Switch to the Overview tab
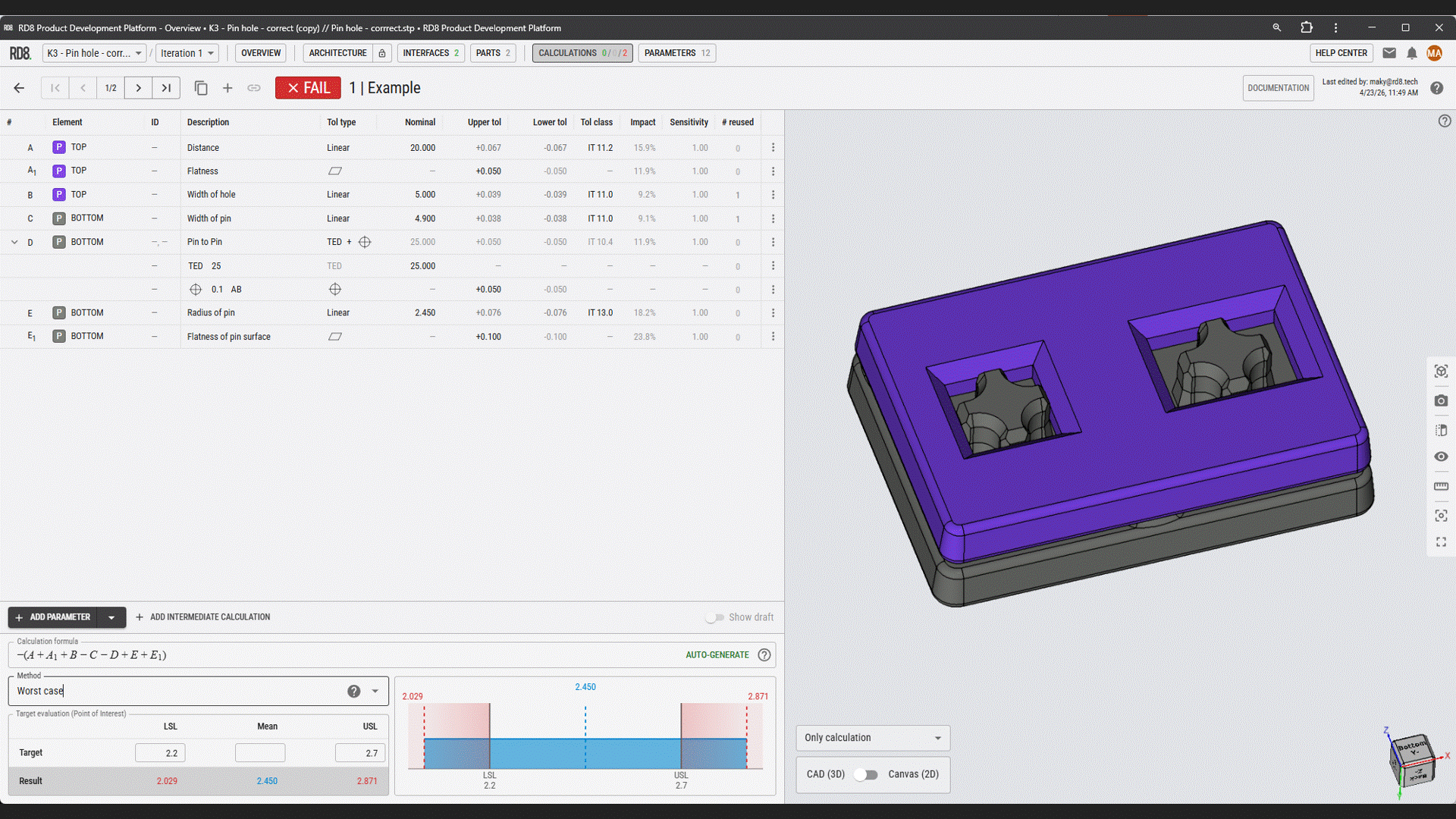Viewport: 1456px width, 819px height. tap(261, 53)
